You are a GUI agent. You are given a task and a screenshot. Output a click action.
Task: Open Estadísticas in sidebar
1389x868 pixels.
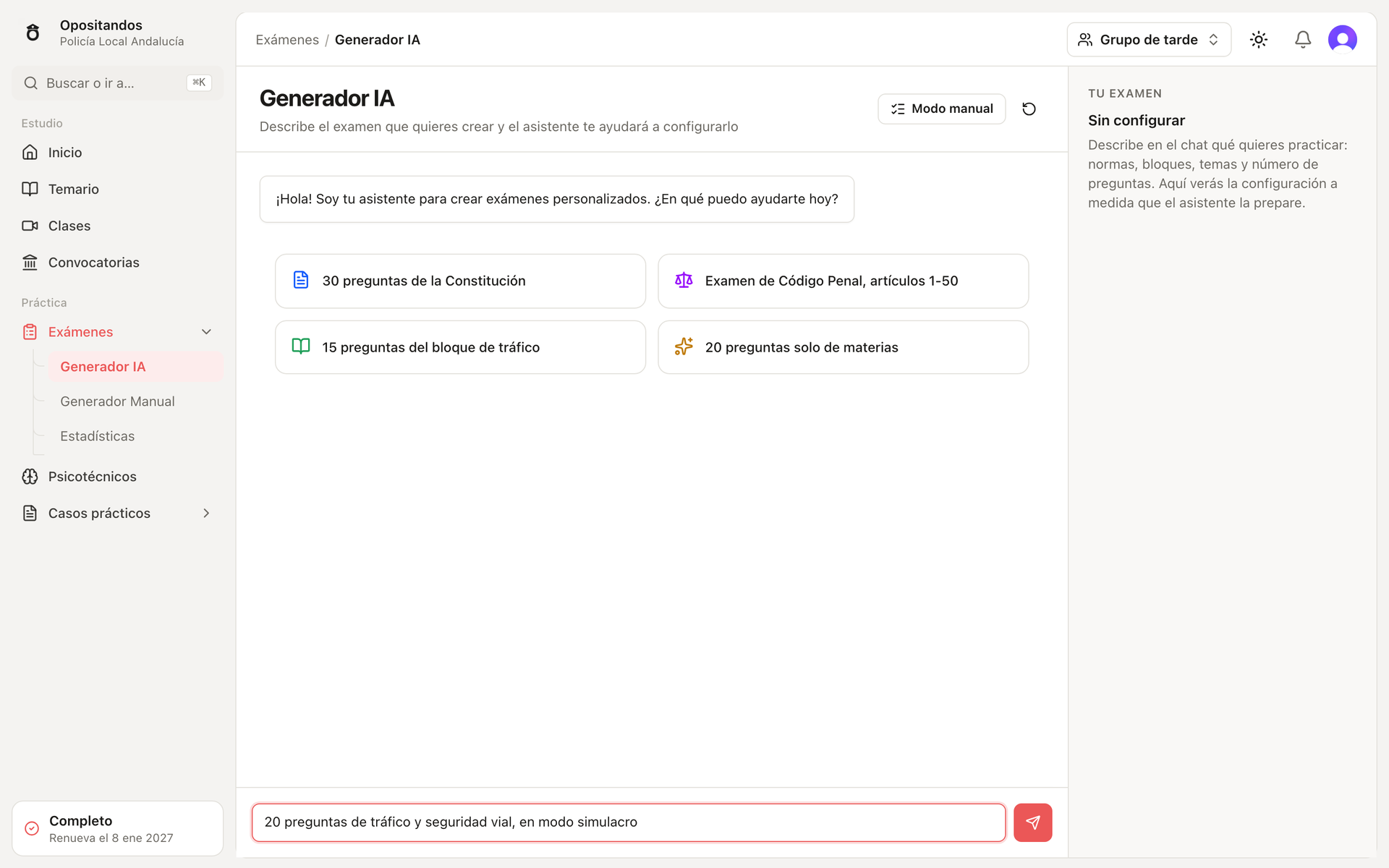click(136, 436)
